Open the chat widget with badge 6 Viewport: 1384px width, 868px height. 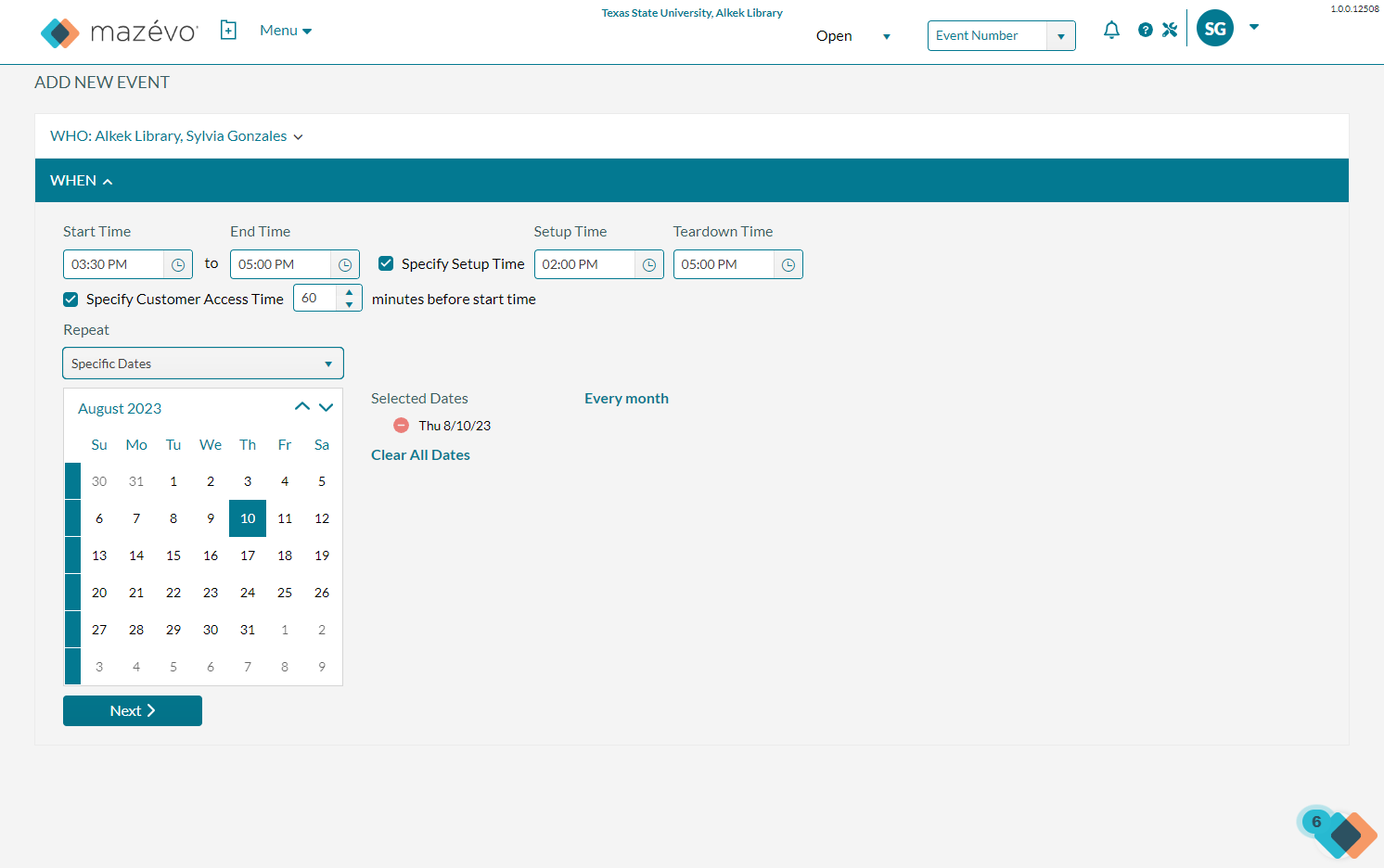tap(1338, 832)
